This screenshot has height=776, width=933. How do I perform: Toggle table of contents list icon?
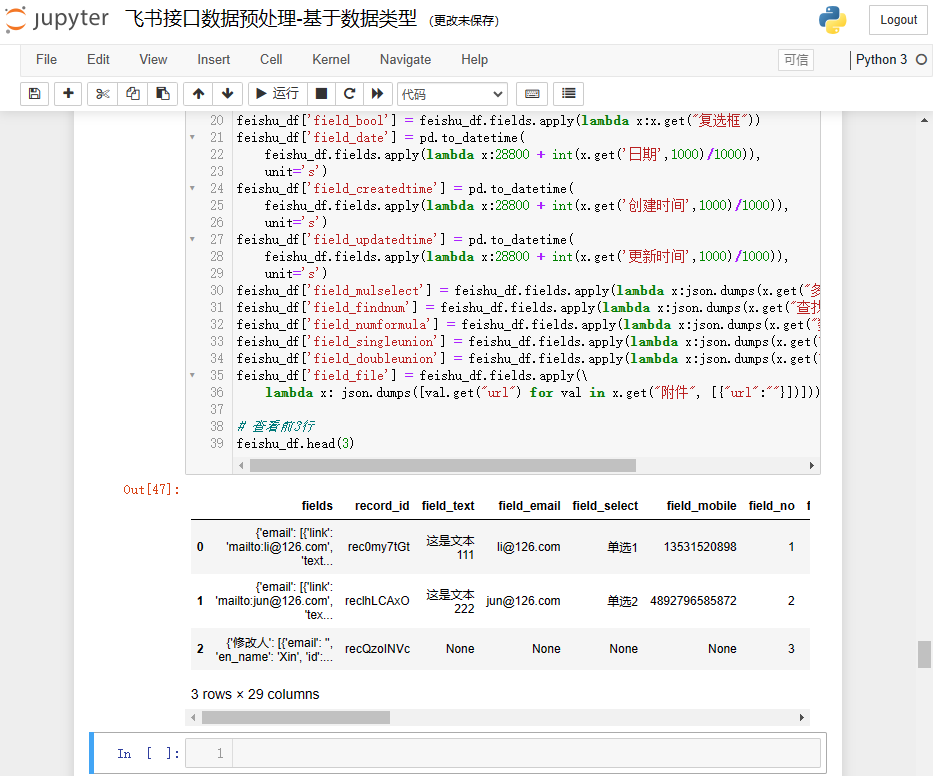568,94
